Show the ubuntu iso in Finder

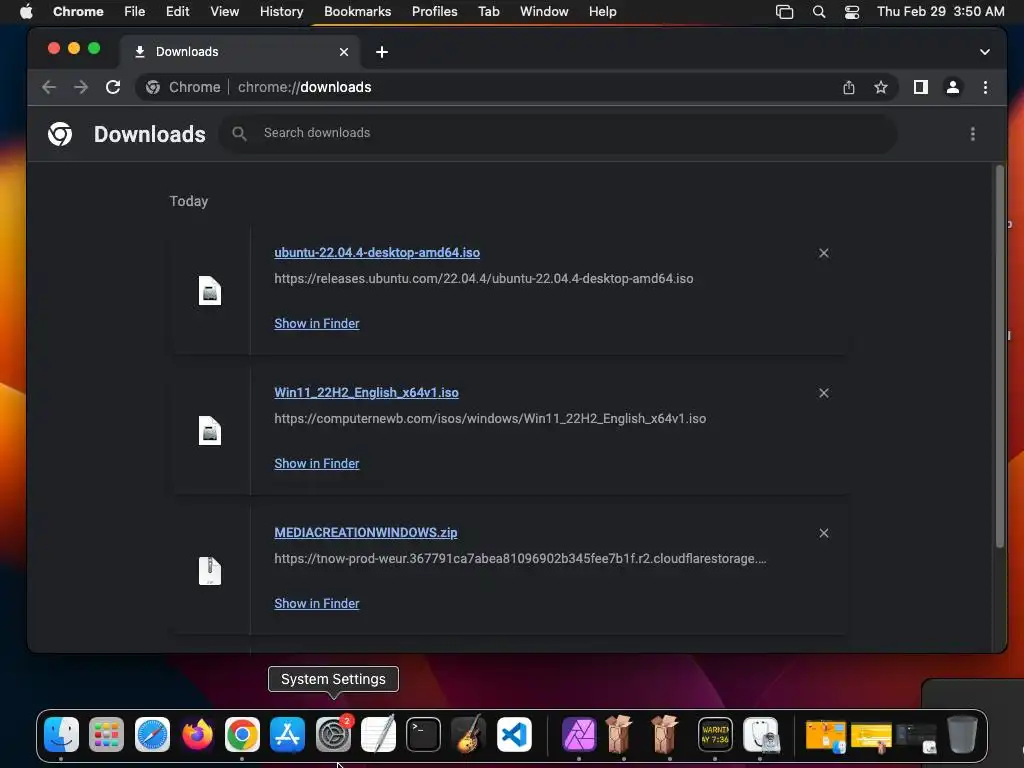pyautogui.click(x=317, y=323)
